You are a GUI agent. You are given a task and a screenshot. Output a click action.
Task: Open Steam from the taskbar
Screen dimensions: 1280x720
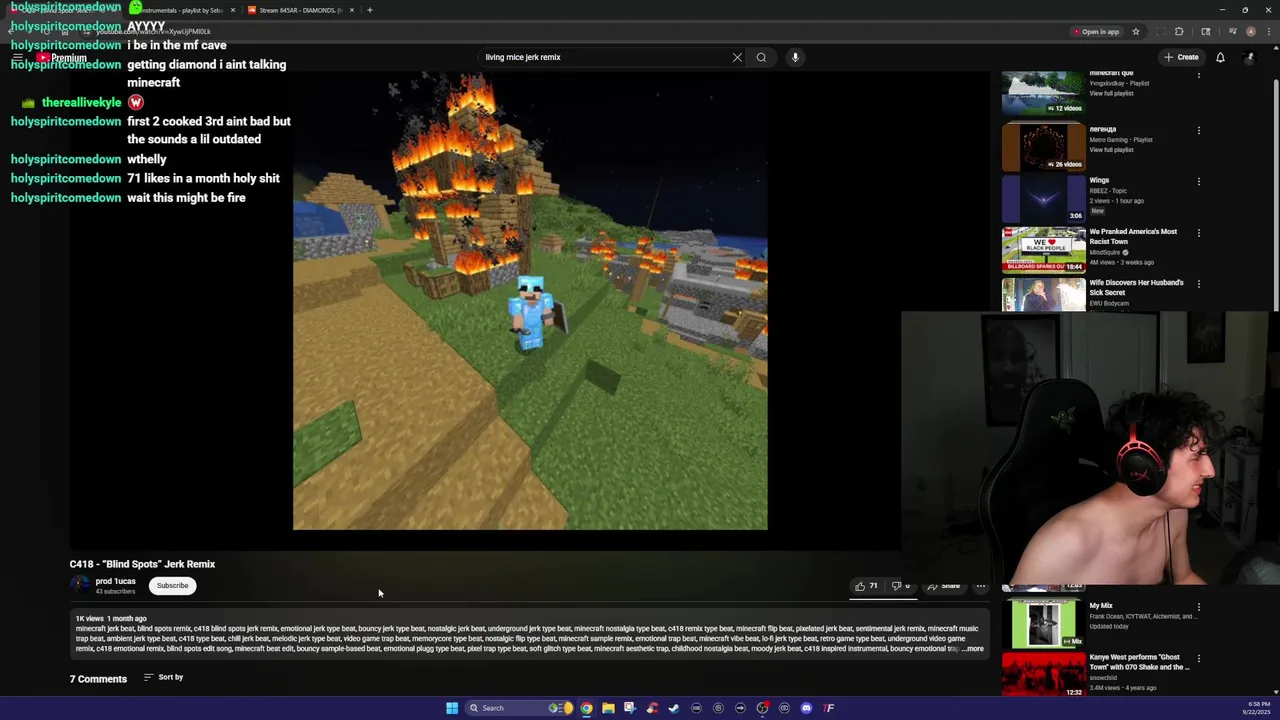pos(674,708)
